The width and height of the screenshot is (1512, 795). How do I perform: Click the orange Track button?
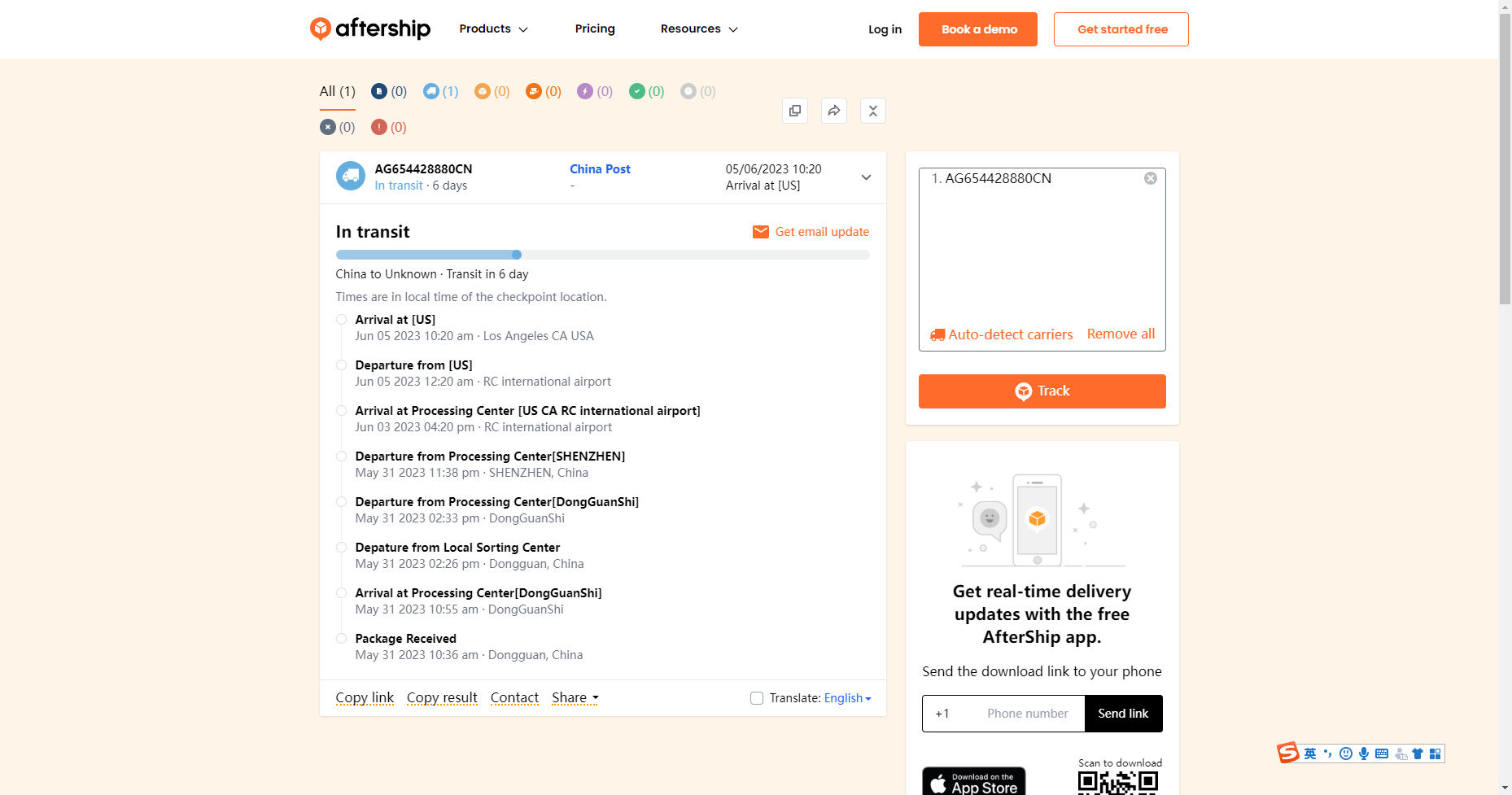click(1042, 391)
